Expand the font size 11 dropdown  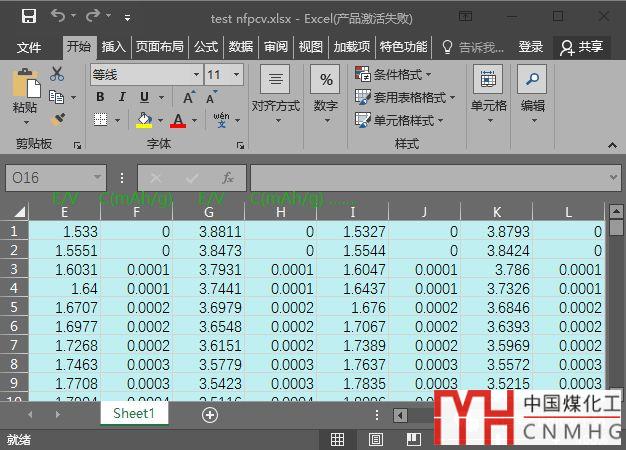237,75
